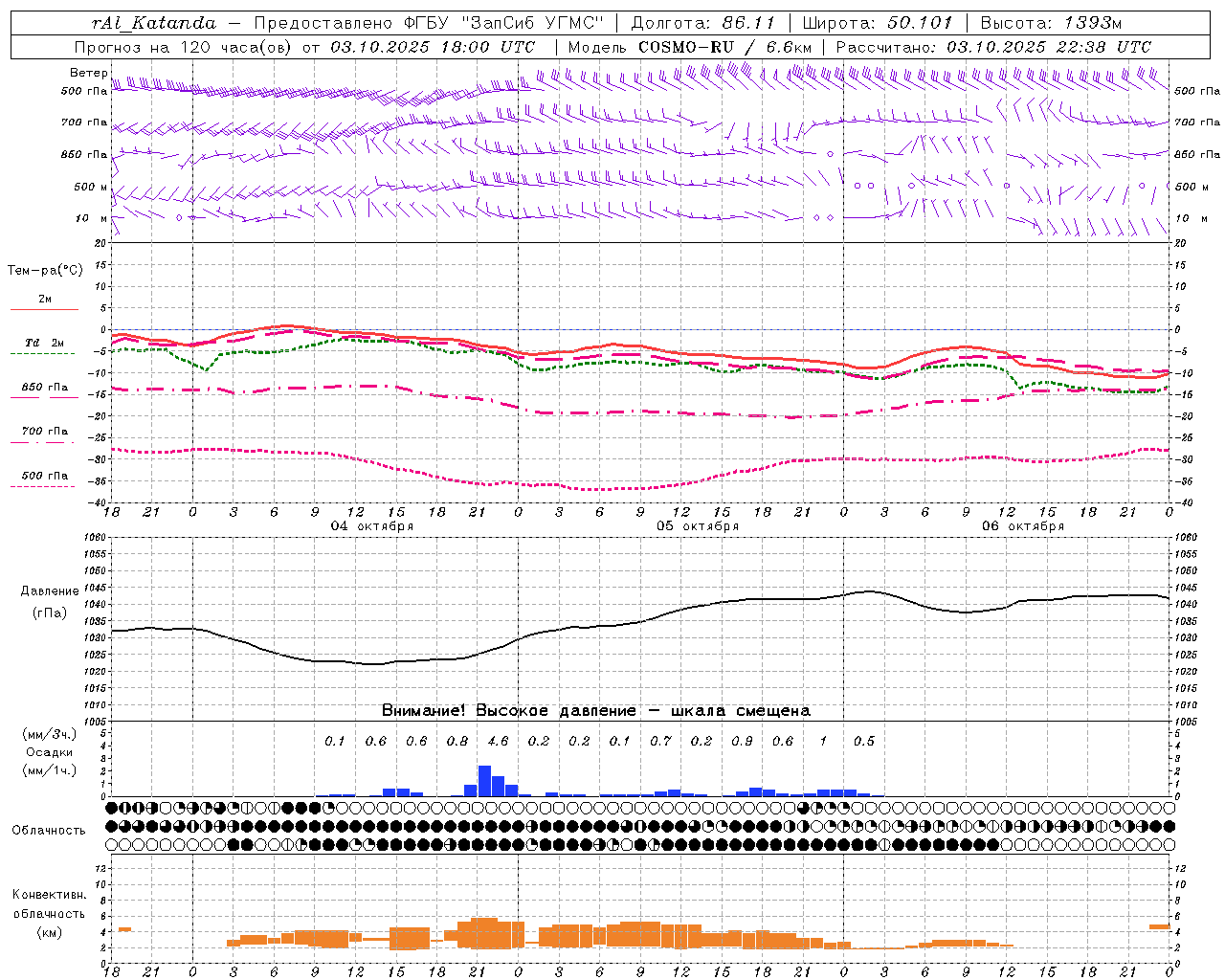Click the Внимание! Высокое давление warning text
Image resolution: width=1225 pixels, height=980 pixels.
pyautogui.click(x=596, y=711)
